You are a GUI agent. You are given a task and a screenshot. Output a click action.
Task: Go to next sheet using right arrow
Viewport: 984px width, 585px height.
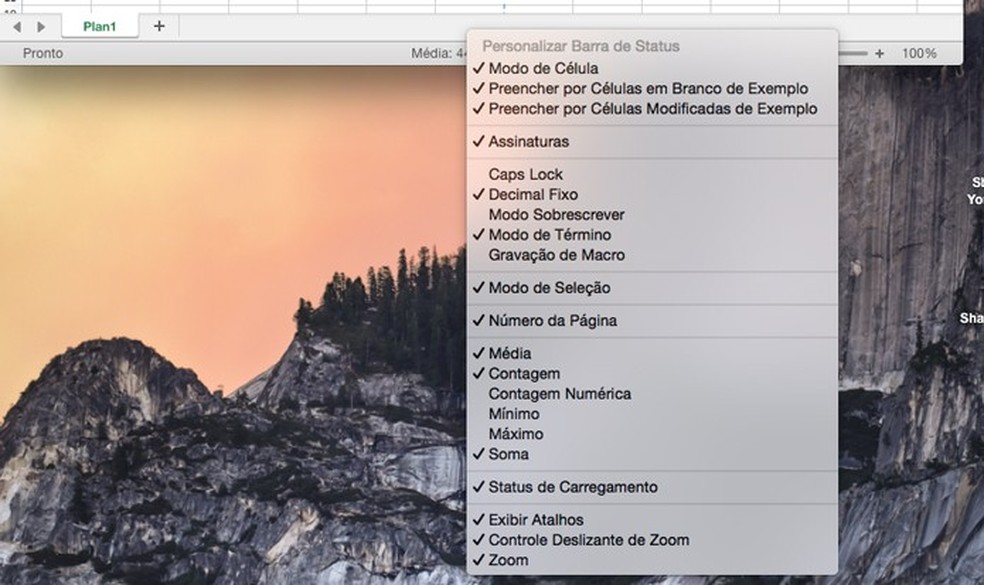click(41, 26)
